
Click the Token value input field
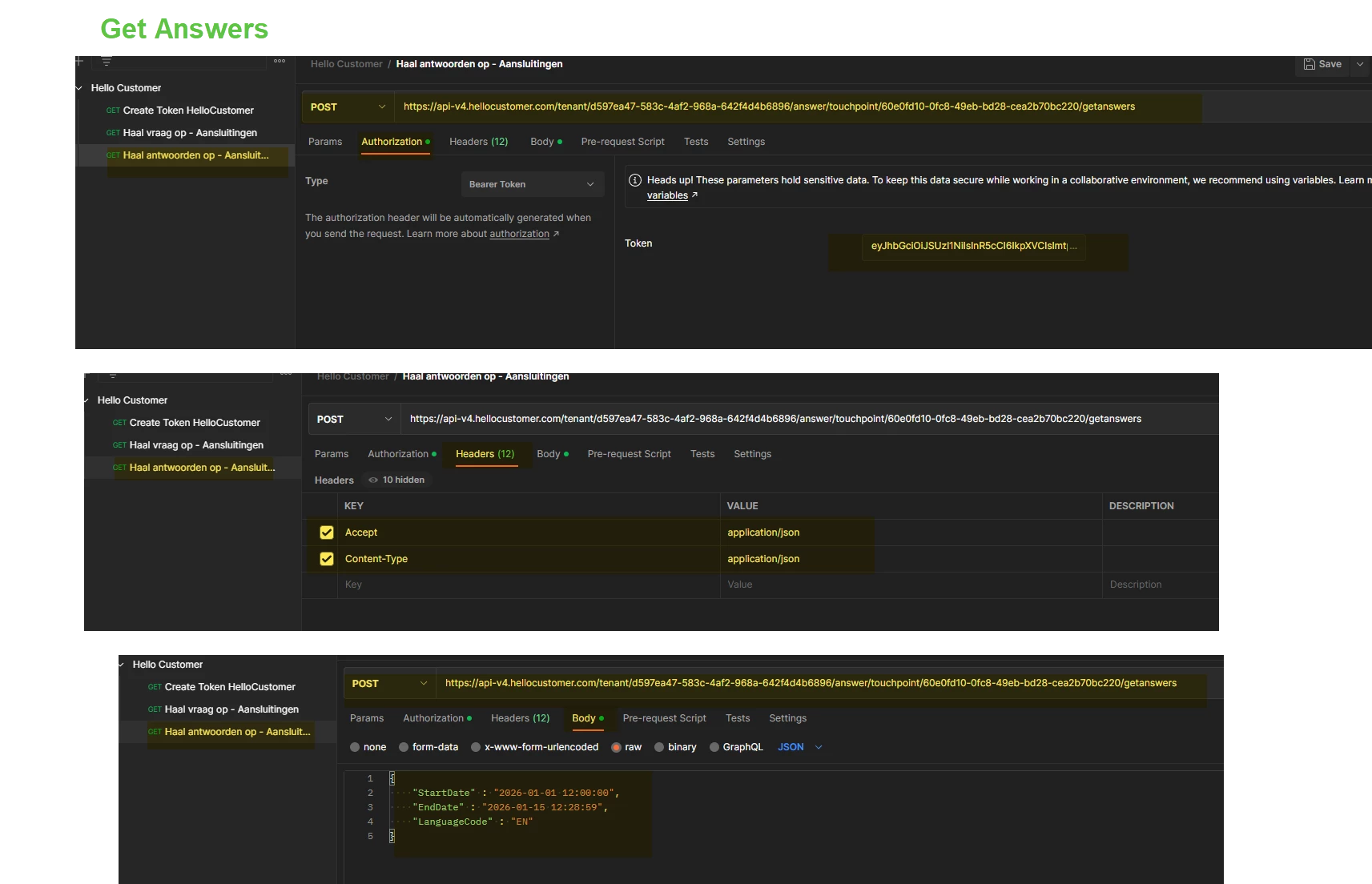point(973,246)
